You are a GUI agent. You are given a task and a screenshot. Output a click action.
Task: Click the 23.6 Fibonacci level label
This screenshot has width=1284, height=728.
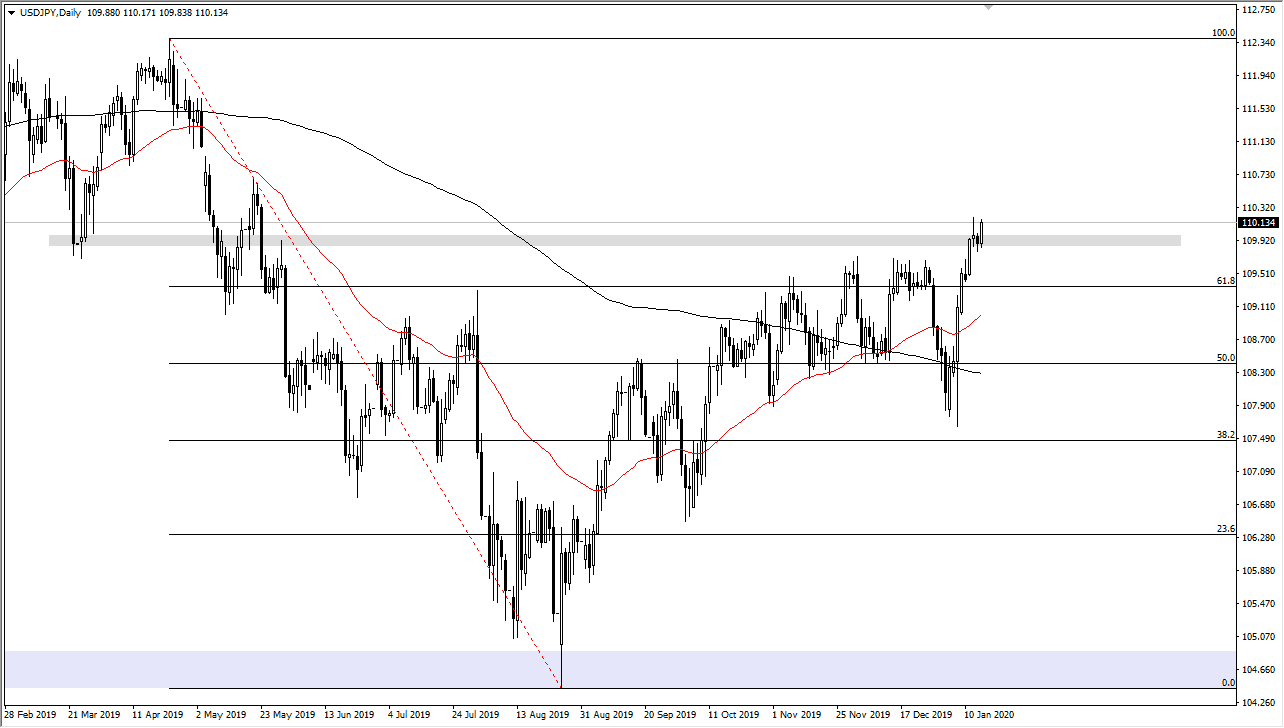(x=1226, y=529)
